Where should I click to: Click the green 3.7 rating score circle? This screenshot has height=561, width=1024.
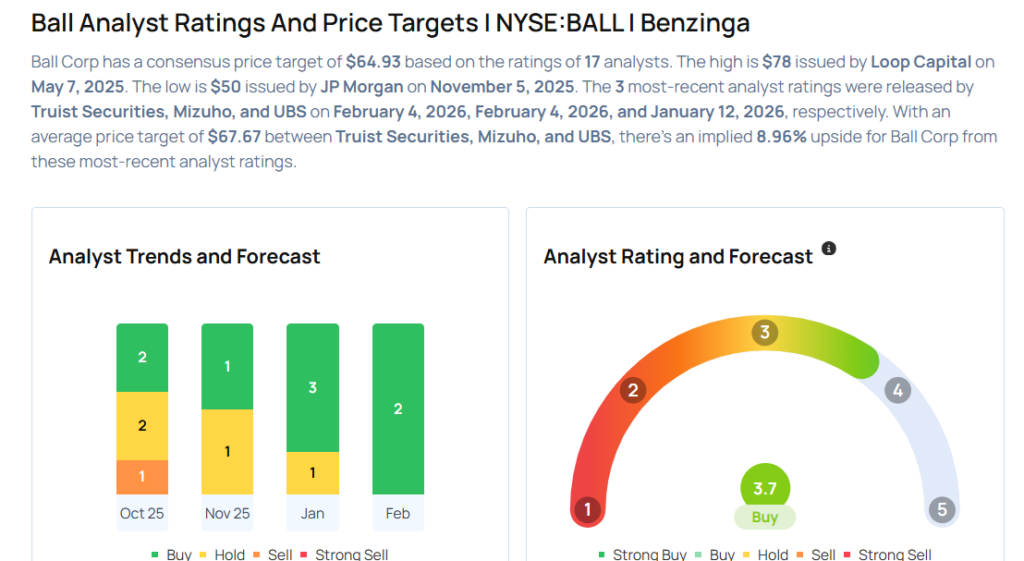coord(765,489)
